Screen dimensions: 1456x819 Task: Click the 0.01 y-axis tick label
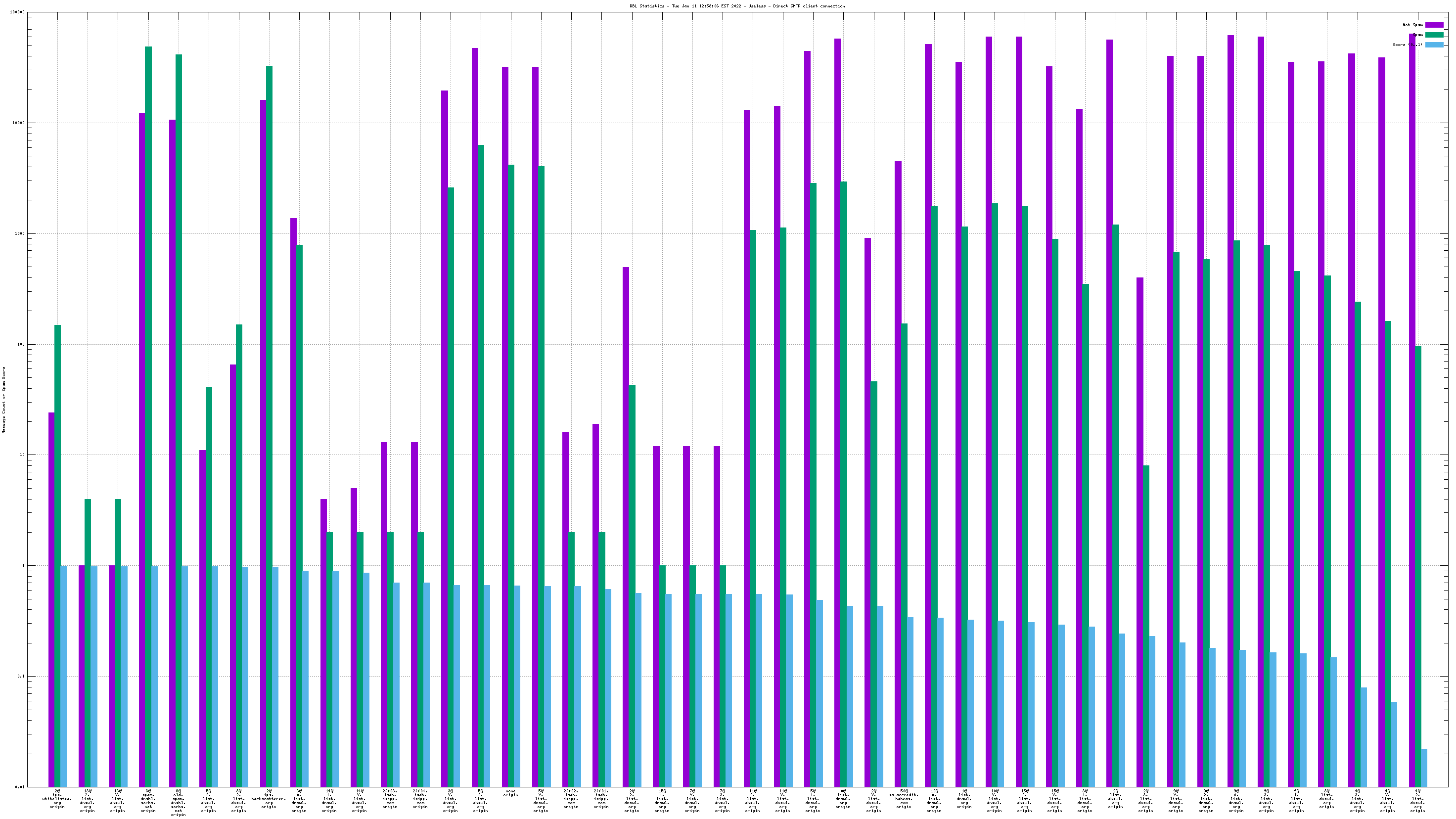19,787
